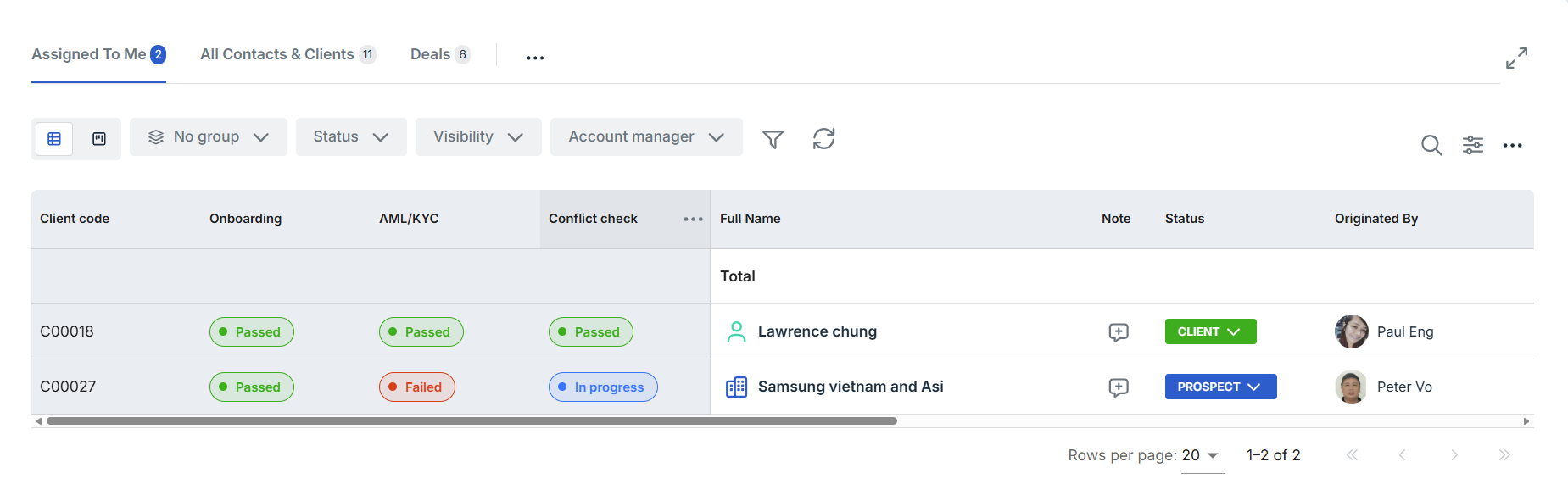Open the filter funnel icon
This screenshot has width=1568, height=490.
[773, 139]
